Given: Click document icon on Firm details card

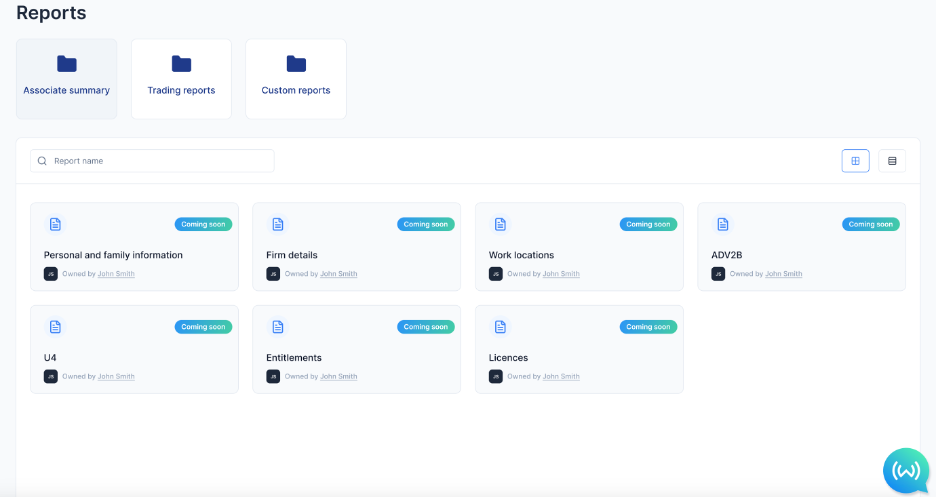Looking at the screenshot, I should point(278,224).
